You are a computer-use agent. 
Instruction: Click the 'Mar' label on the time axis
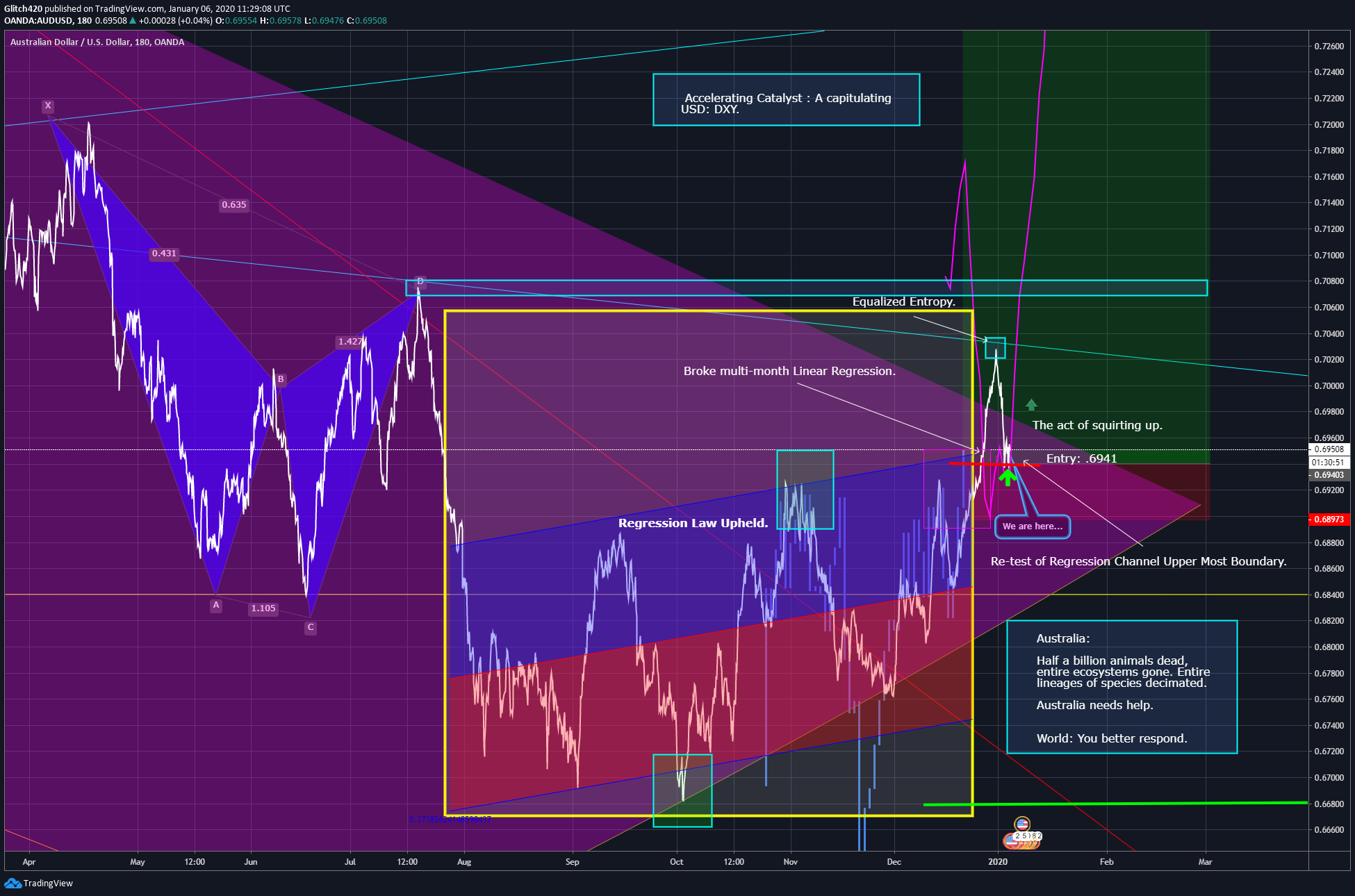tap(1206, 862)
